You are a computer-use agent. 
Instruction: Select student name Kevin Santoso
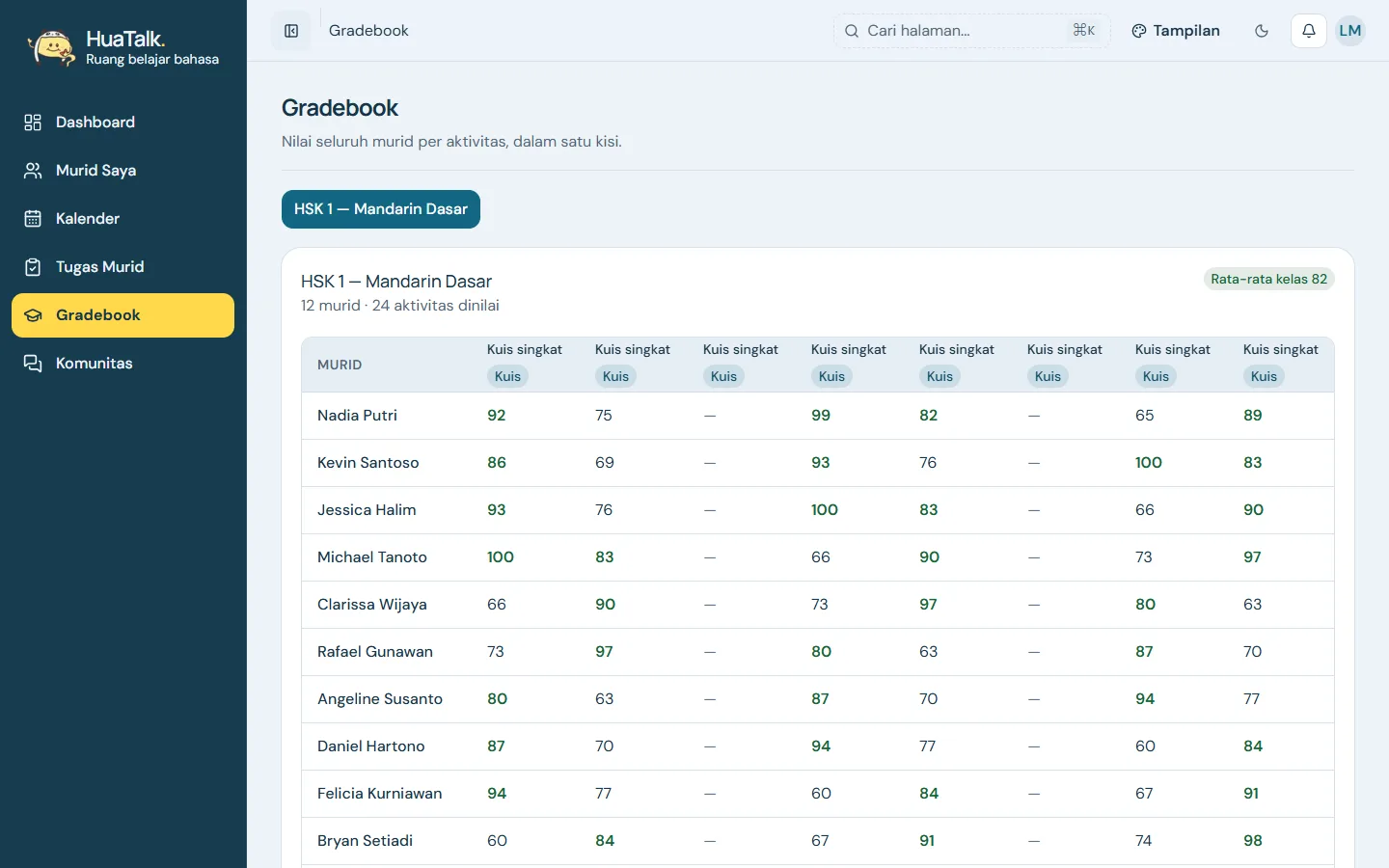pyautogui.click(x=368, y=463)
